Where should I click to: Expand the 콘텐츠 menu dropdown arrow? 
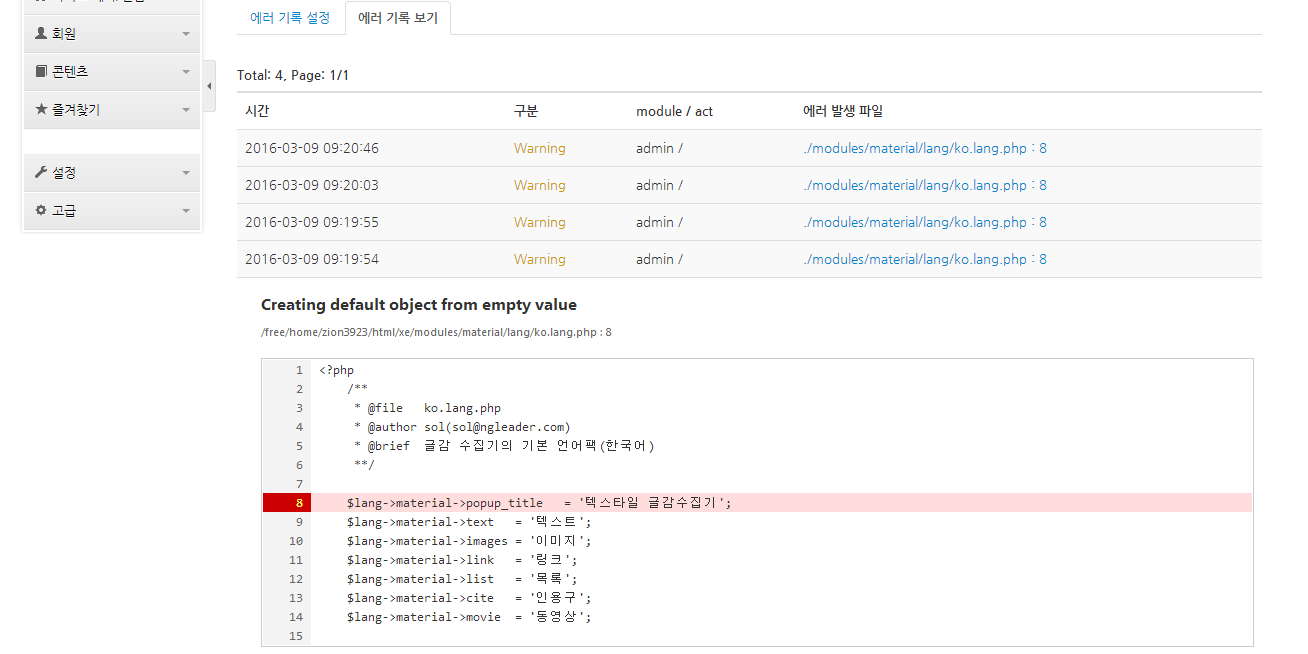click(186, 72)
